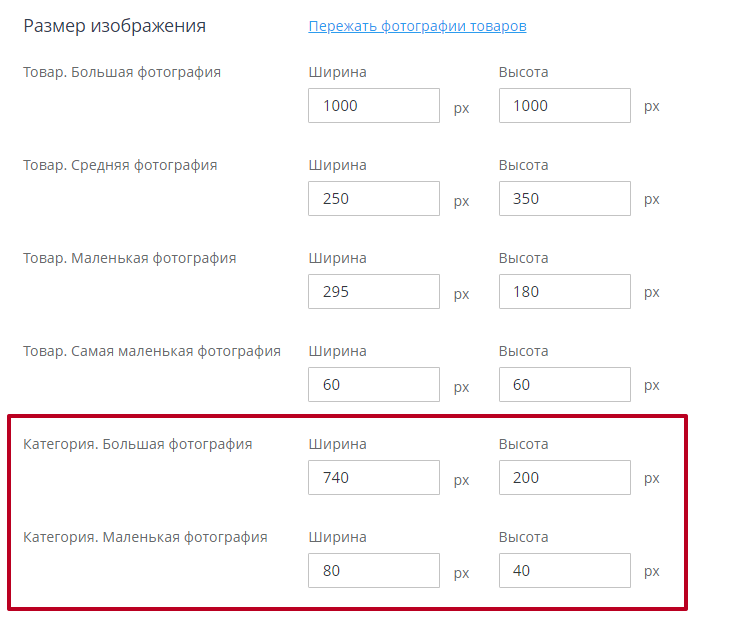740x627 pixels.
Task: Focus height input for Категория. Большая фотография
Action: tap(564, 478)
